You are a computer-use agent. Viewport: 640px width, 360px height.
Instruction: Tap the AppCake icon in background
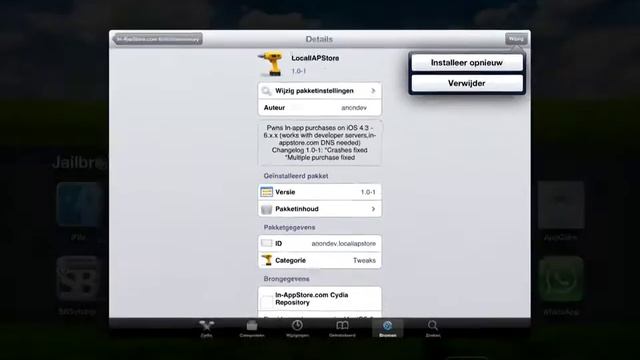[x=561, y=205]
